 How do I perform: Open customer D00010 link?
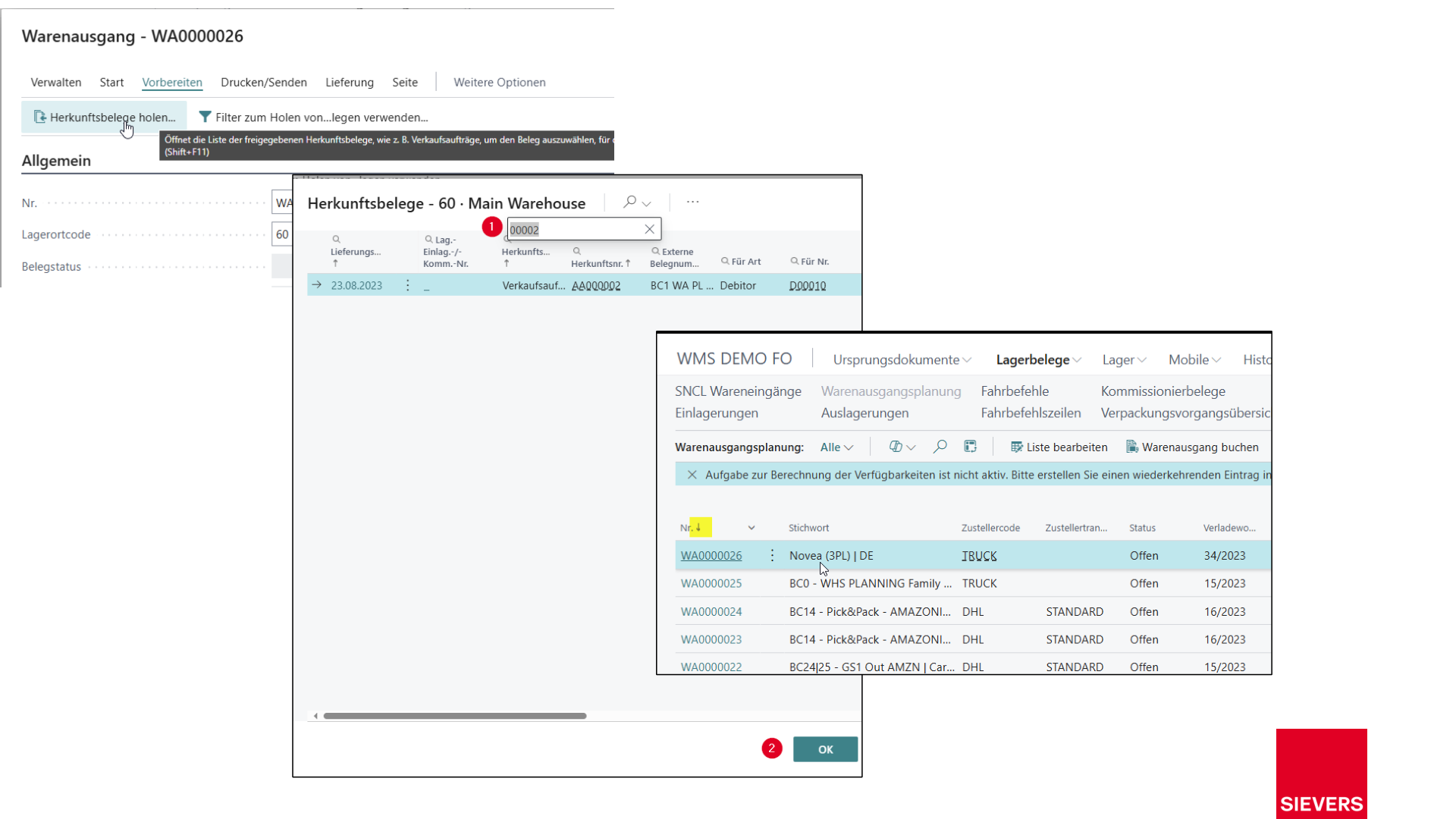point(808,286)
